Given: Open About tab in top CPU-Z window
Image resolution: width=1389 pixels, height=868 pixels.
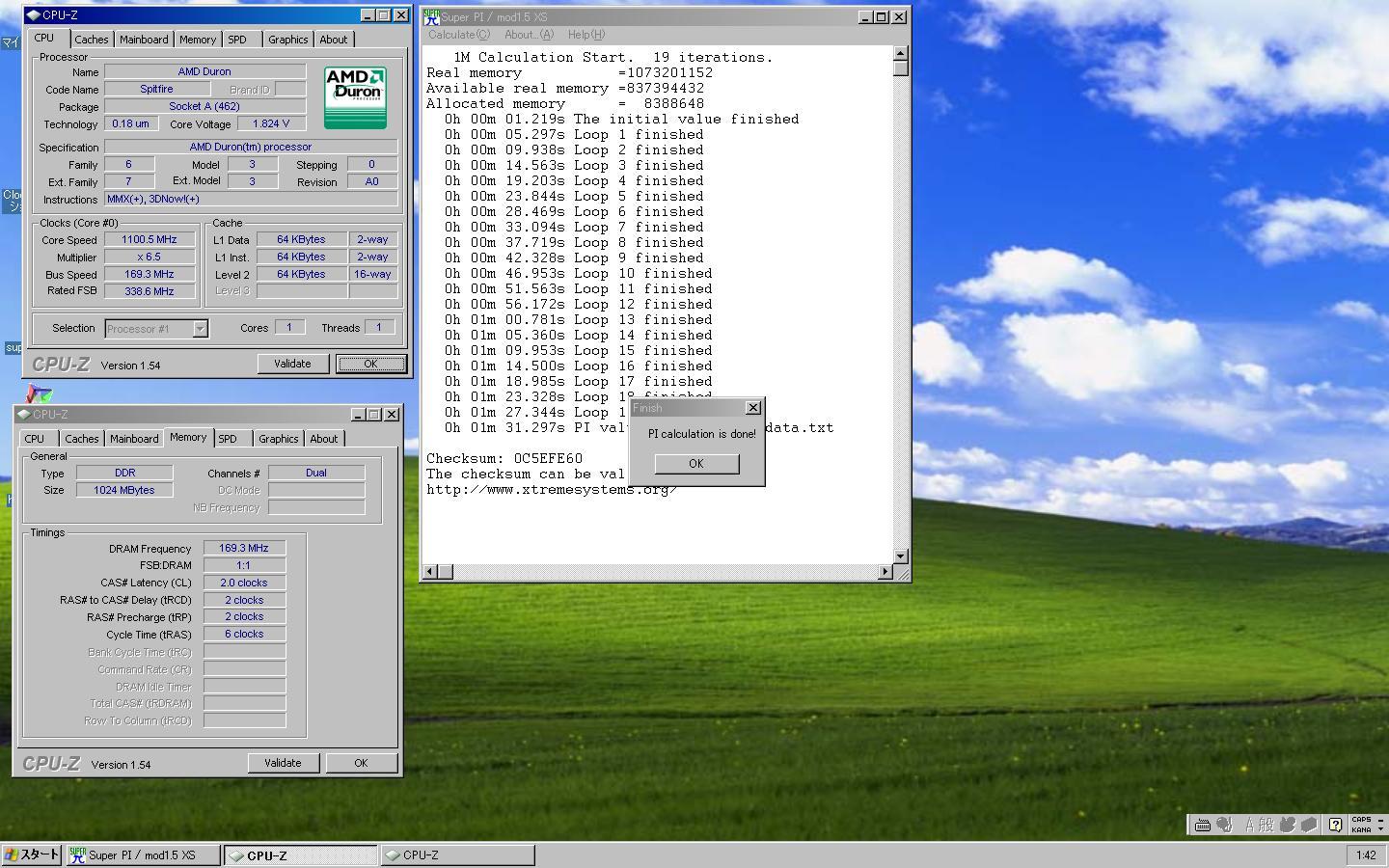Looking at the screenshot, I should click(334, 40).
